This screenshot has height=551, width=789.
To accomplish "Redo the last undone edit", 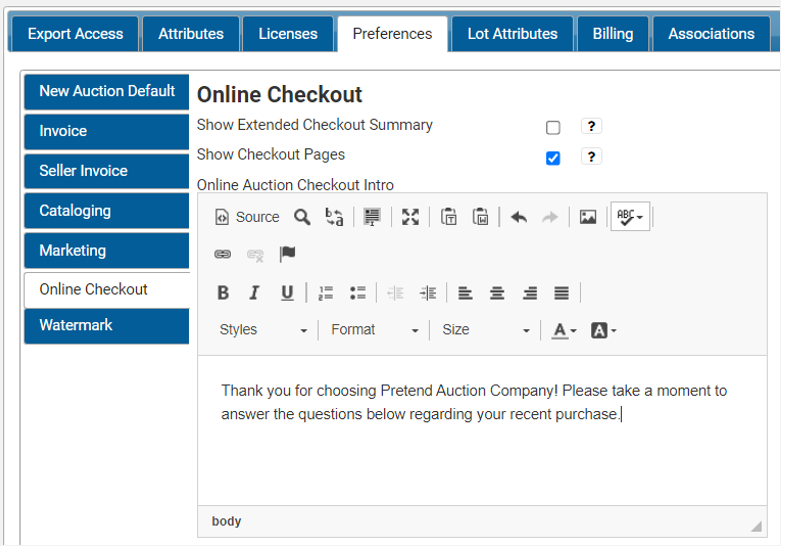I will coord(550,217).
